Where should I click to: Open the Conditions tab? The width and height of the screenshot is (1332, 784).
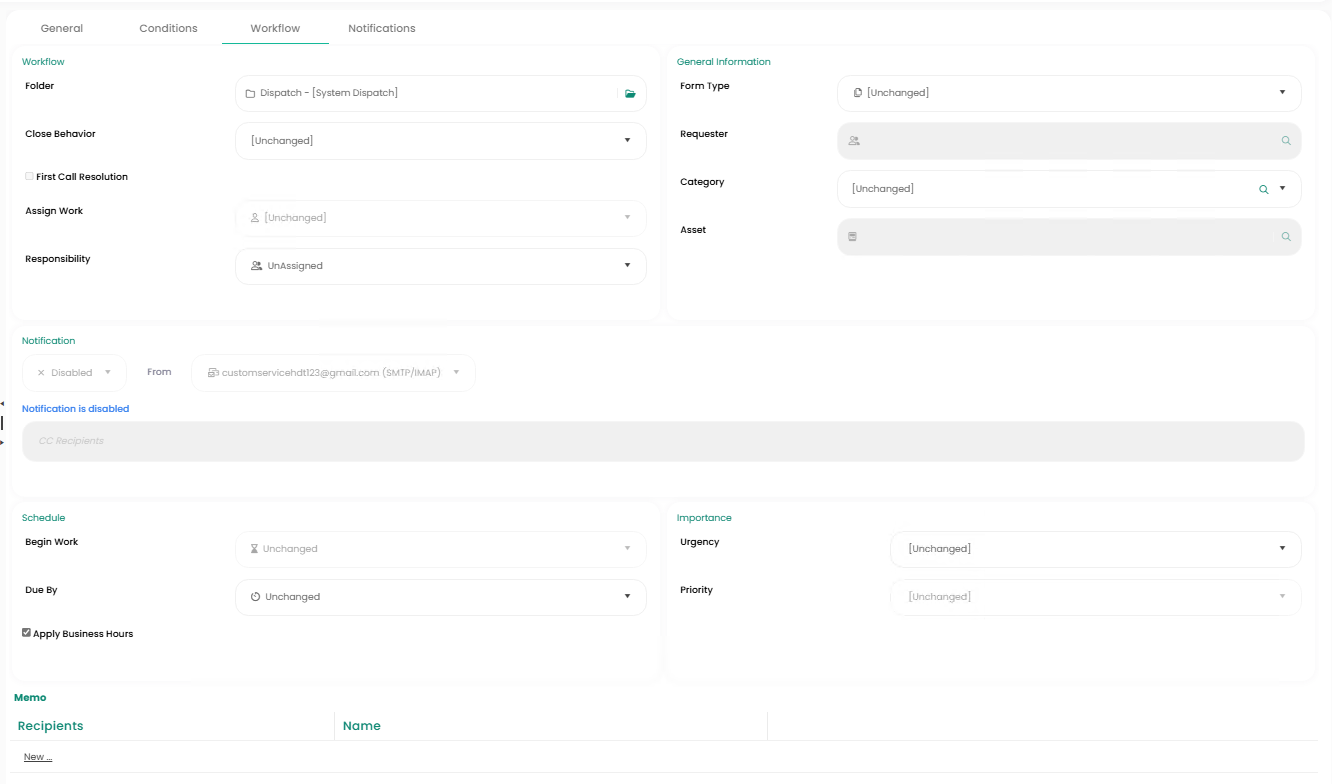point(168,28)
